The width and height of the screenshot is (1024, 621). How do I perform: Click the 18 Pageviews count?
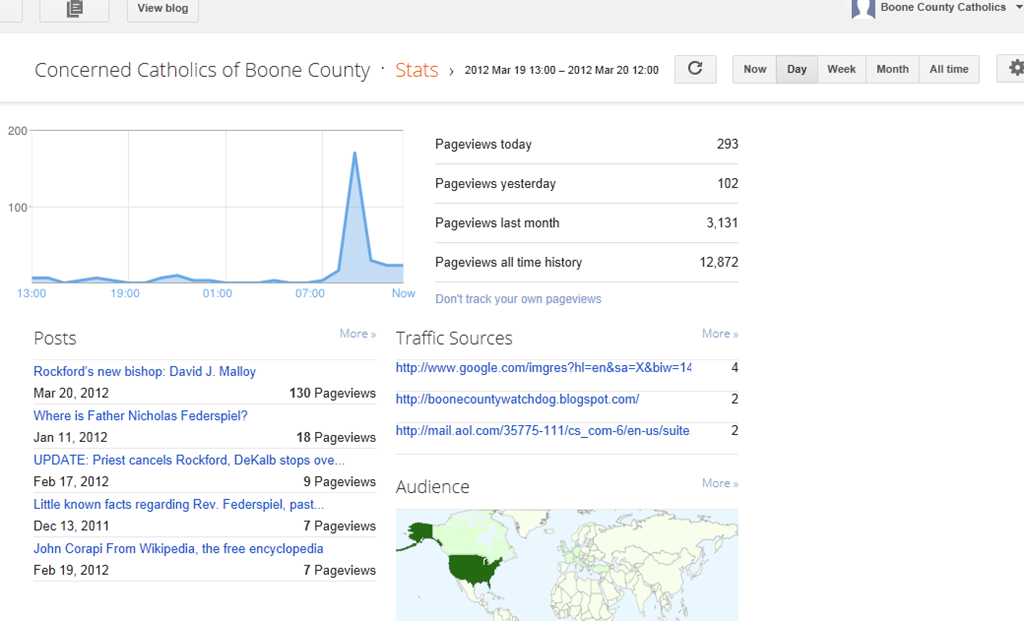(336, 438)
